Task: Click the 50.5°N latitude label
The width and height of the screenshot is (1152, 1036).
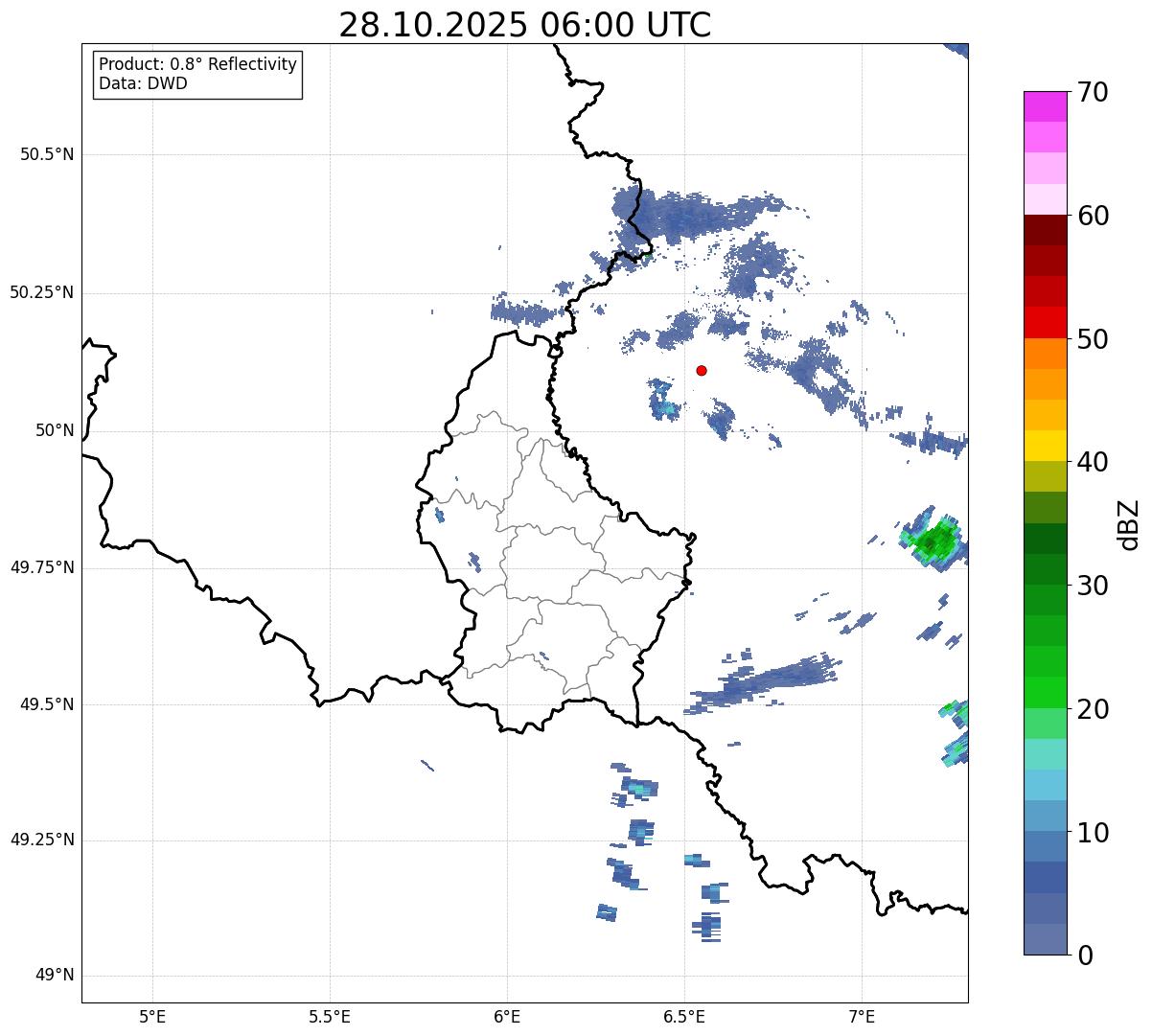Action: (47, 154)
